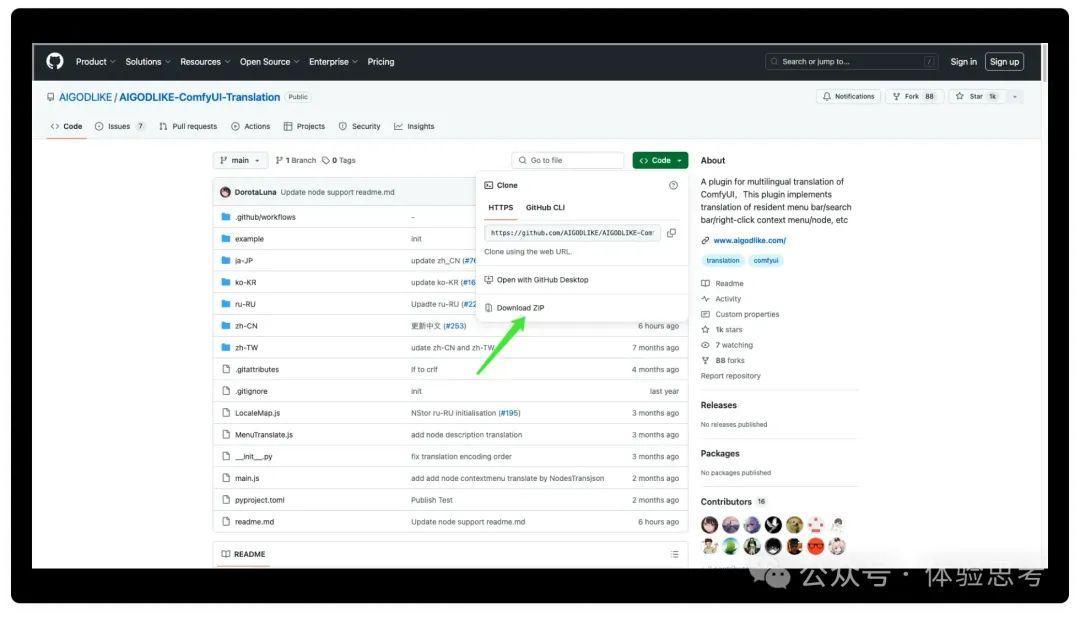Open the __init__.py file
The image size is (1080, 617).
(x=253, y=457)
